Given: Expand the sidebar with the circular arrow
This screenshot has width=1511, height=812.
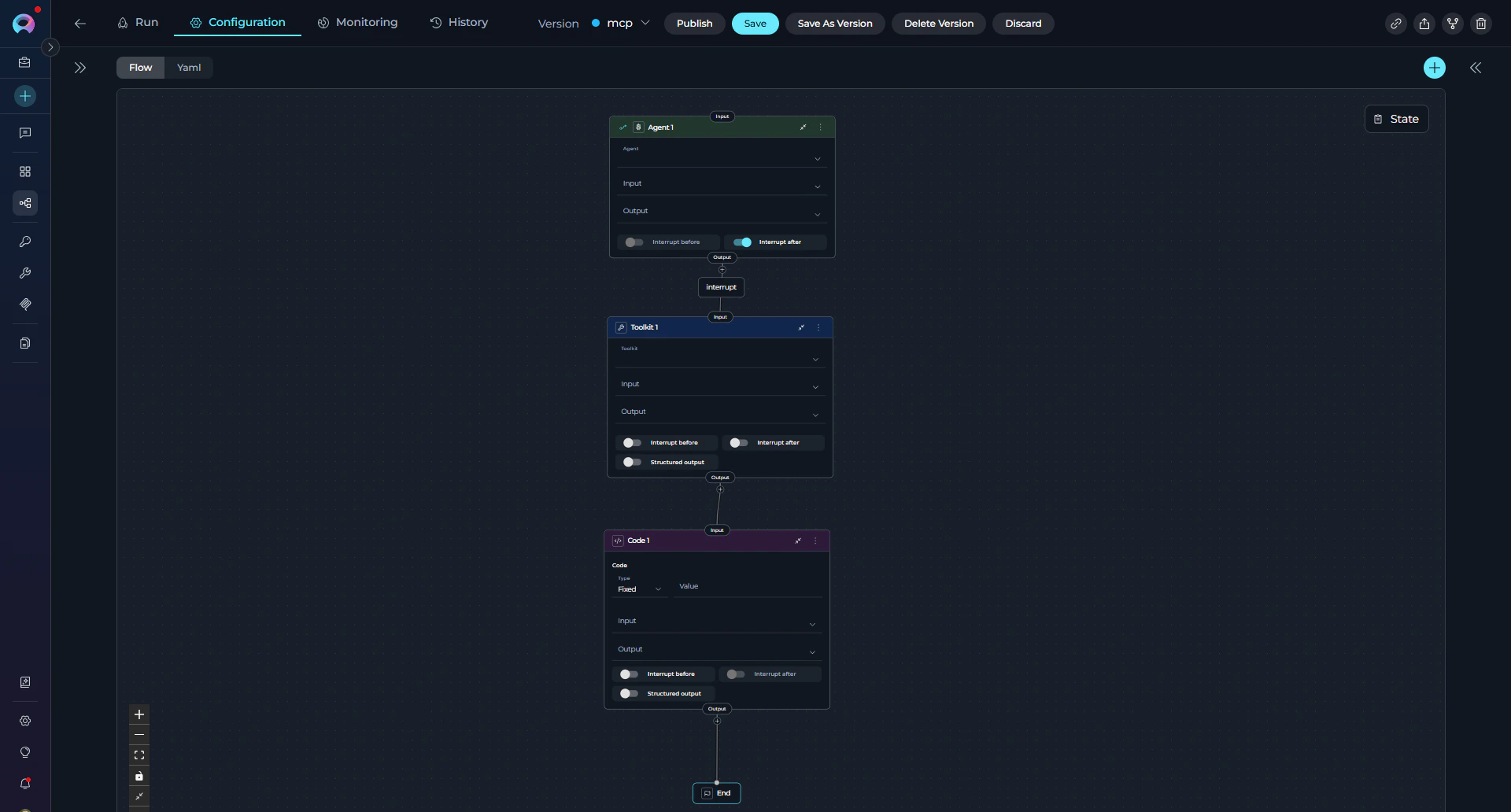Looking at the screenshot, I should click(x=50, y=47).
